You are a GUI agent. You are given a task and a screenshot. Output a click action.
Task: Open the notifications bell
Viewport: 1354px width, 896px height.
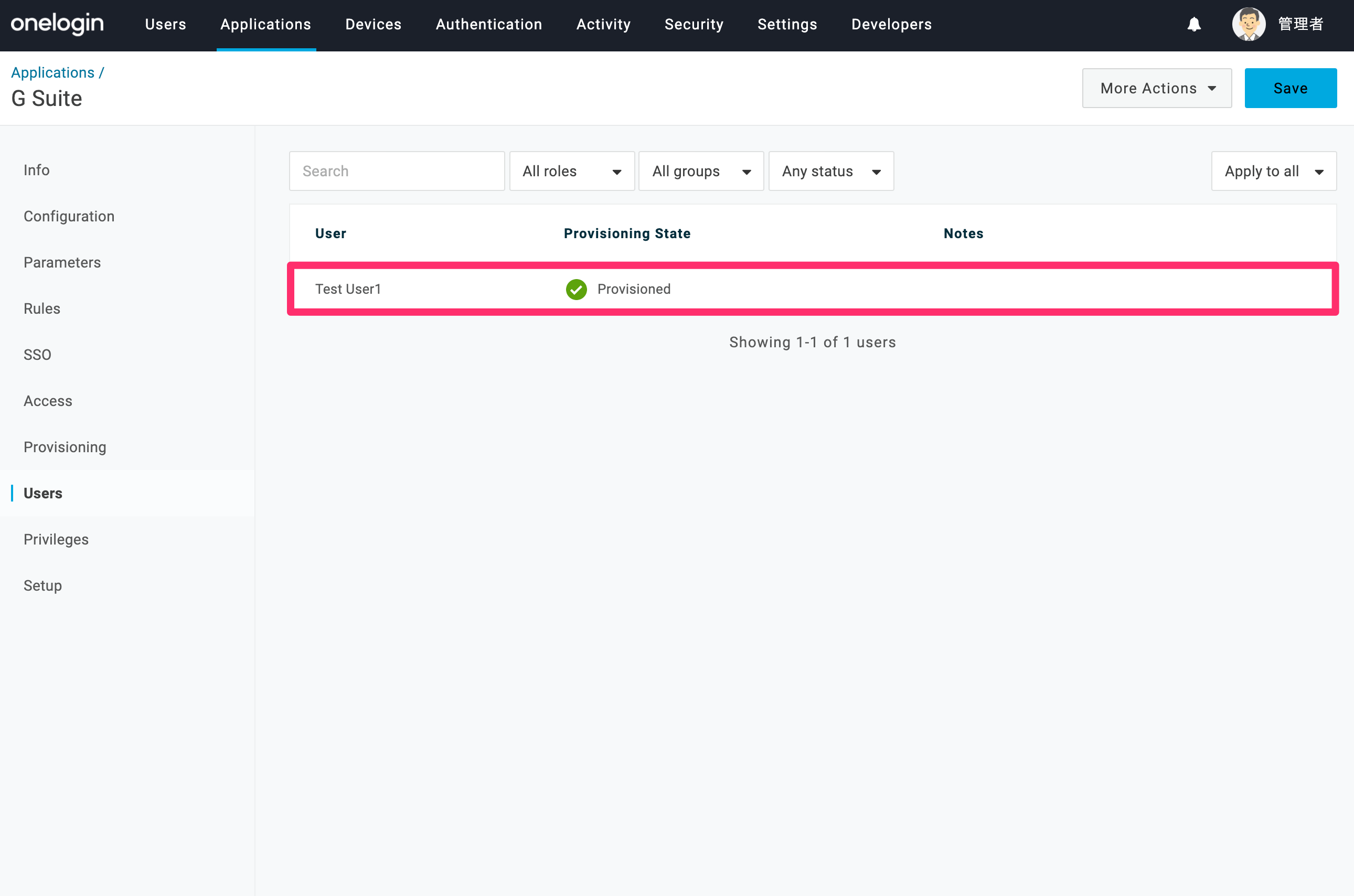tap(1193, 24)
